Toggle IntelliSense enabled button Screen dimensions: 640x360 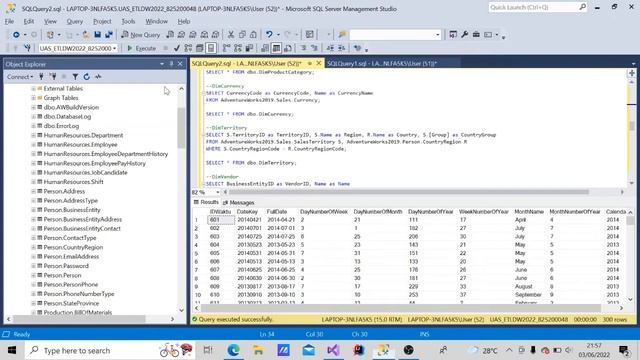coord(211,48)
